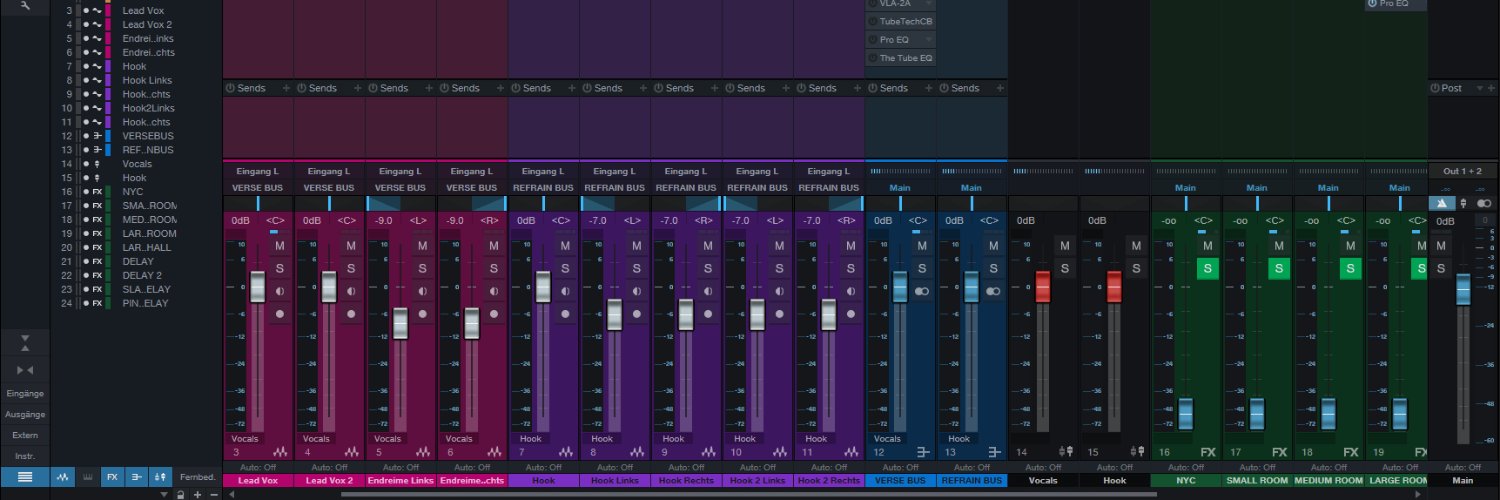
Task: Click the red Vocals VCA fader handle
Action: 1043,287
